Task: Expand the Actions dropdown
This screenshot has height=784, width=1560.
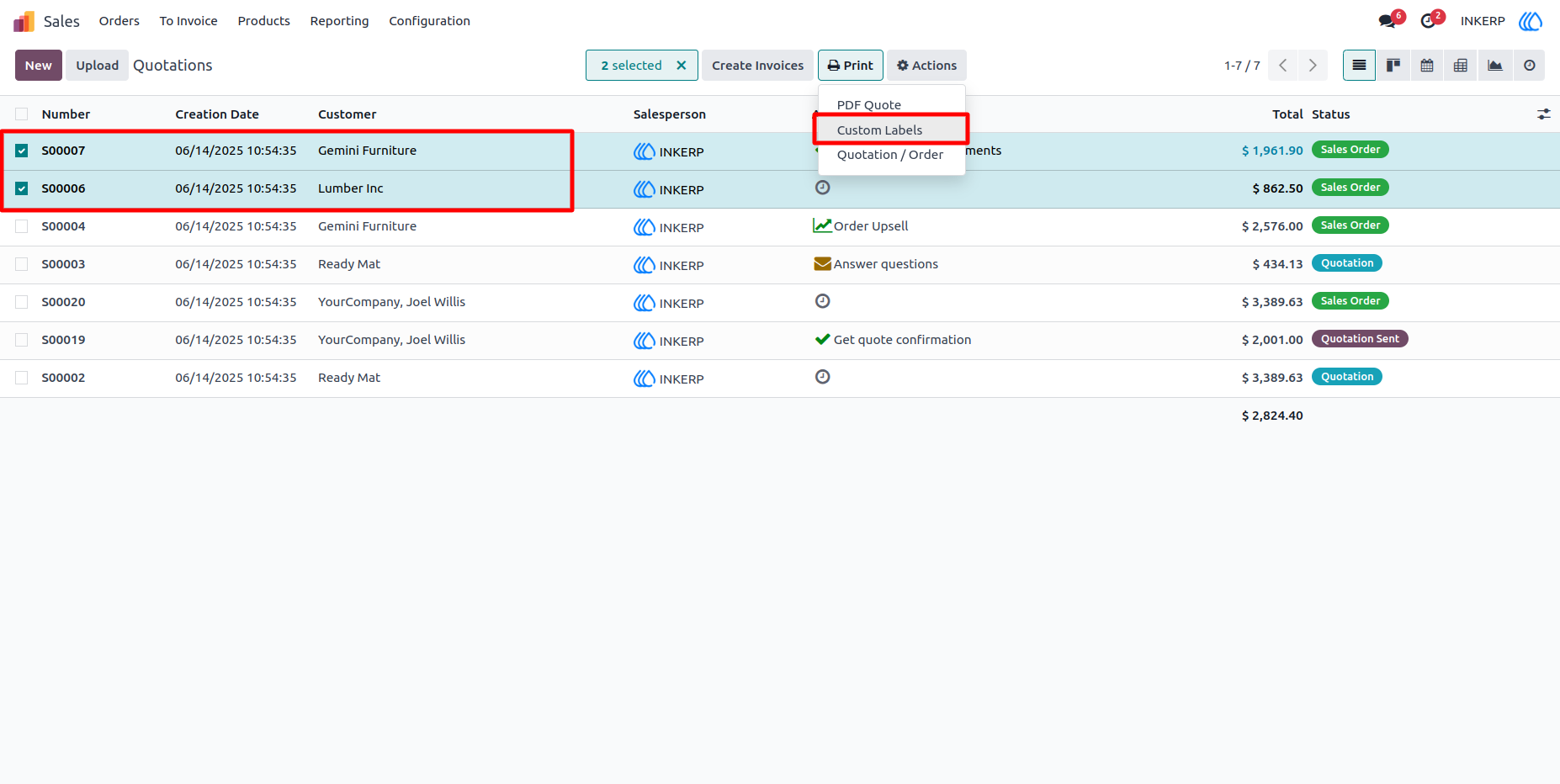Action: click(x=926, y=66)
